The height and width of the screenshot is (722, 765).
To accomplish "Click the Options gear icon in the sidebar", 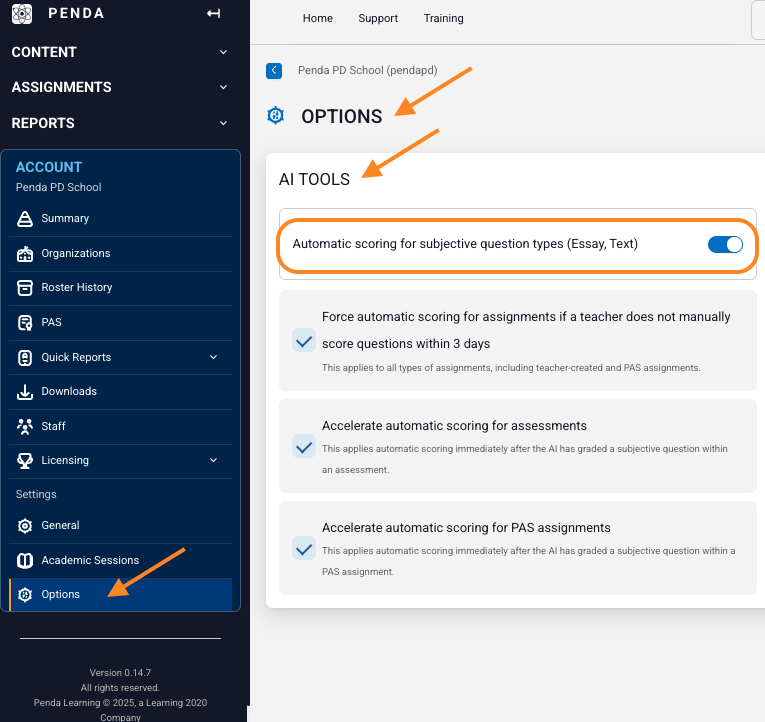I will coord(25,595).
